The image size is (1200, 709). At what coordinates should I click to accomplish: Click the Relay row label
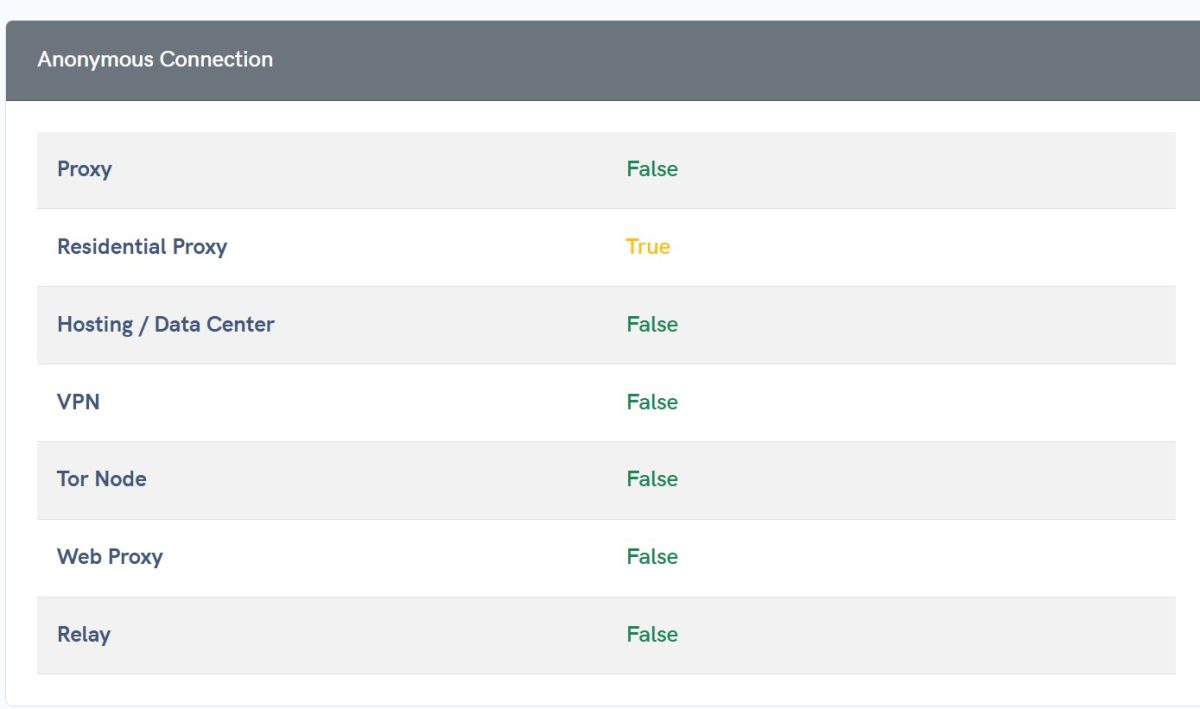click(83, 634)
